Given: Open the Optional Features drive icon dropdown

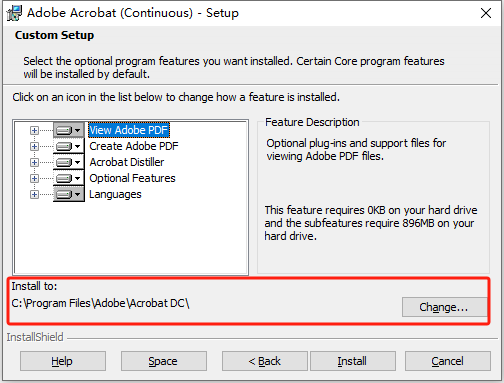Looking at the screenshot, I should tap(69, 178).
